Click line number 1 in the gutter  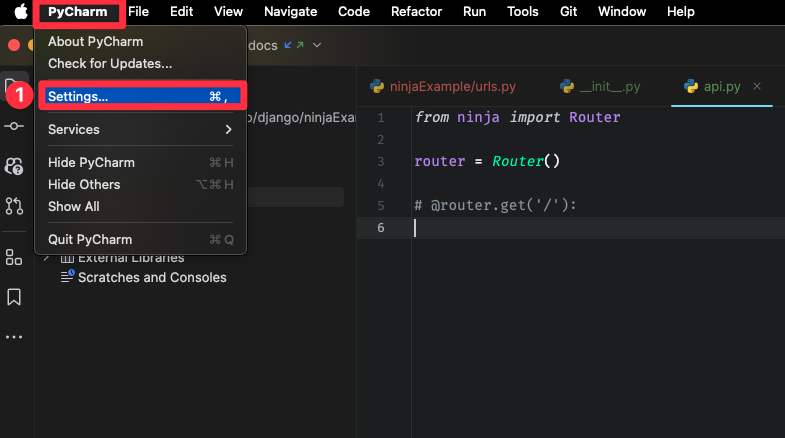pos(381,118)
